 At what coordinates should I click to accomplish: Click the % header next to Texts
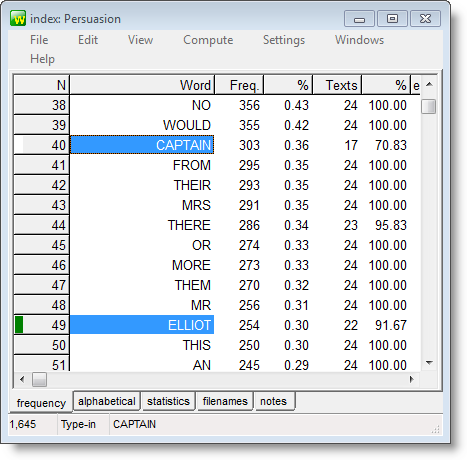[x=386, y=85]
